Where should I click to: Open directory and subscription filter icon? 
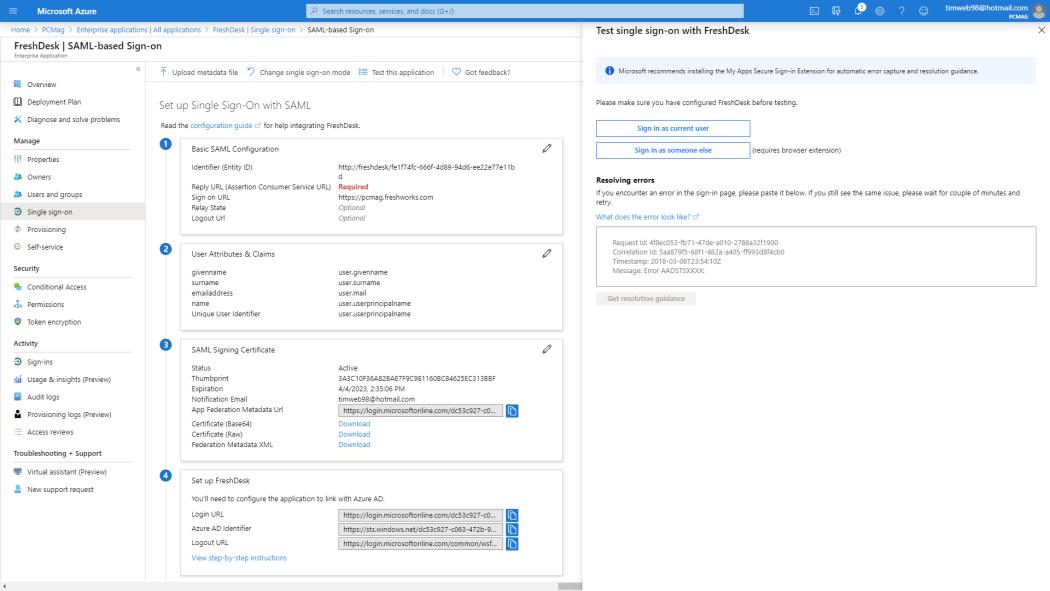836,11
